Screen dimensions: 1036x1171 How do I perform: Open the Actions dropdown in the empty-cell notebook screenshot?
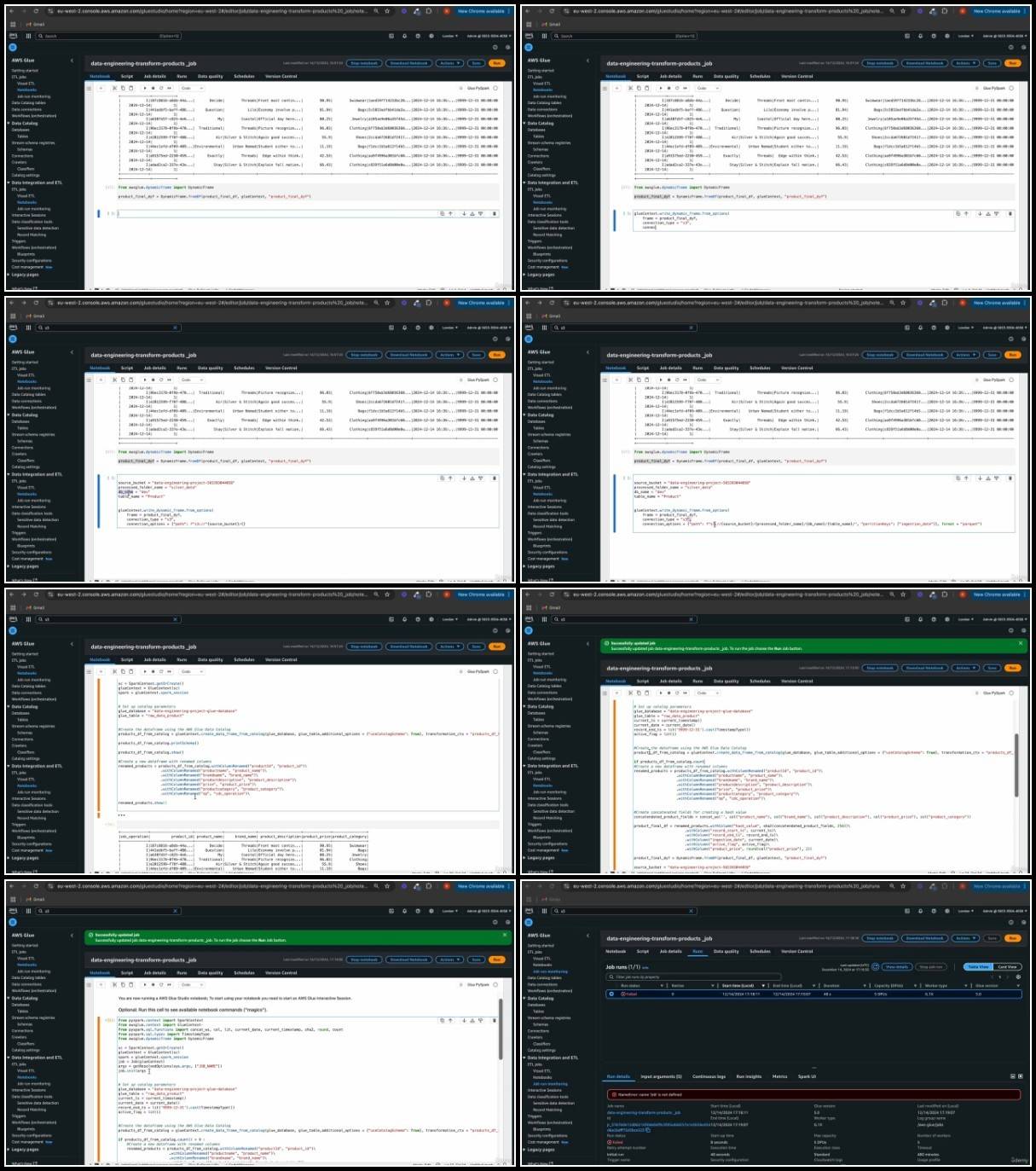[x=449, y=63]
